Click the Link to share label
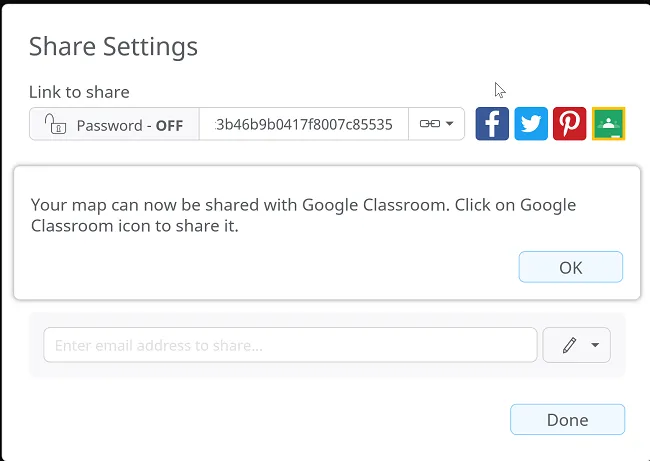Screen dimensions: 650x461 (79, 92)
